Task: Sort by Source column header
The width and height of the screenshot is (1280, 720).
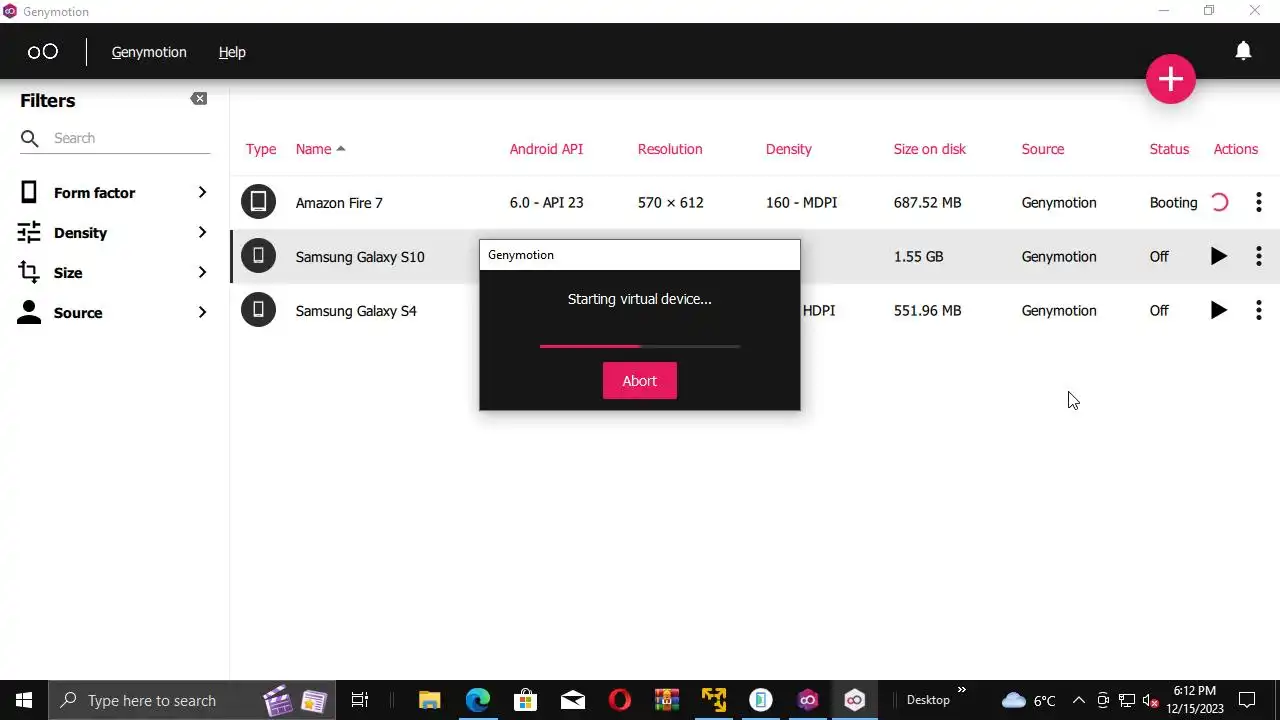Action: (1043, 149)
